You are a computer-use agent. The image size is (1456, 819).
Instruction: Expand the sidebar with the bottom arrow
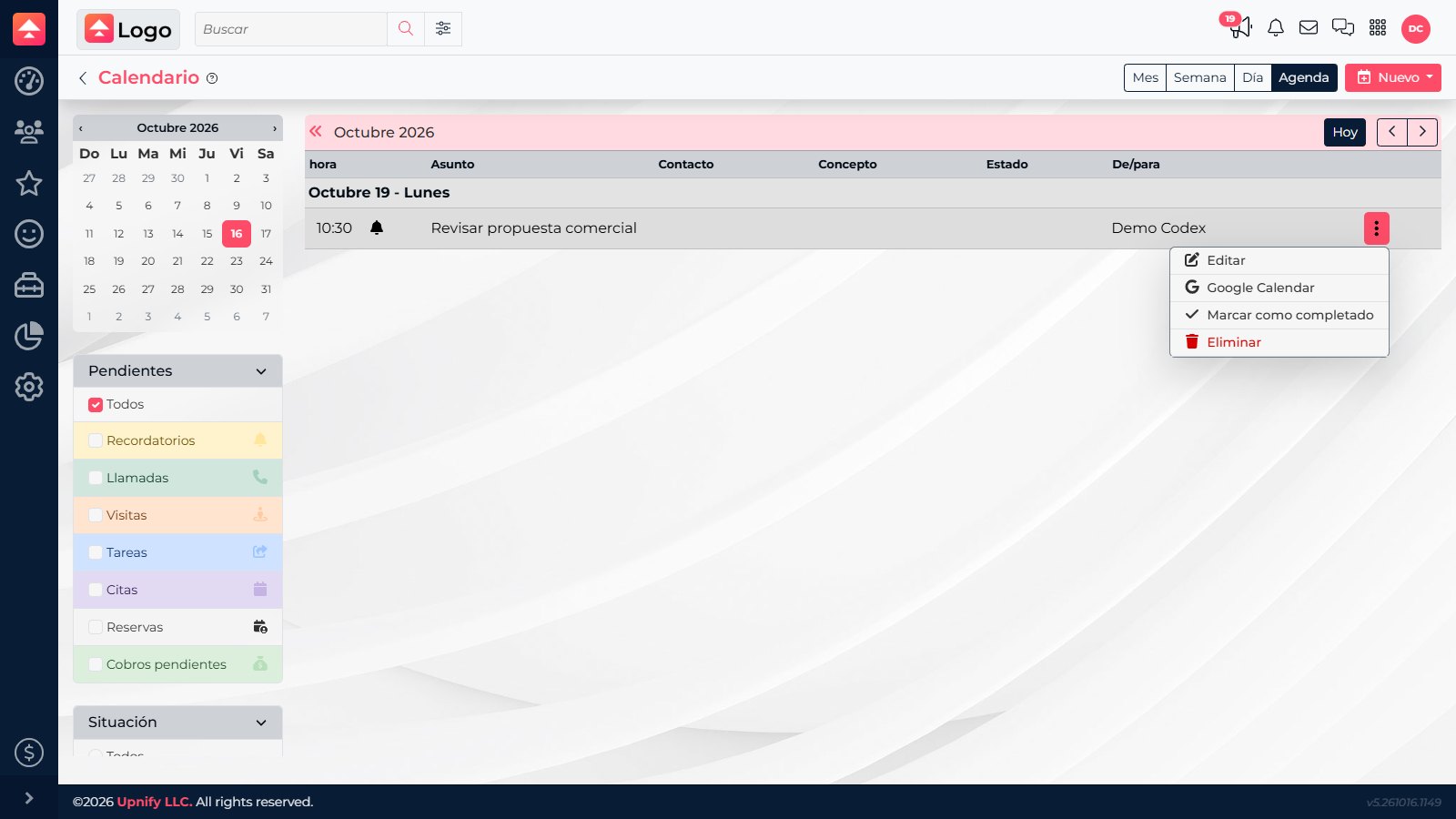point(29,798)
